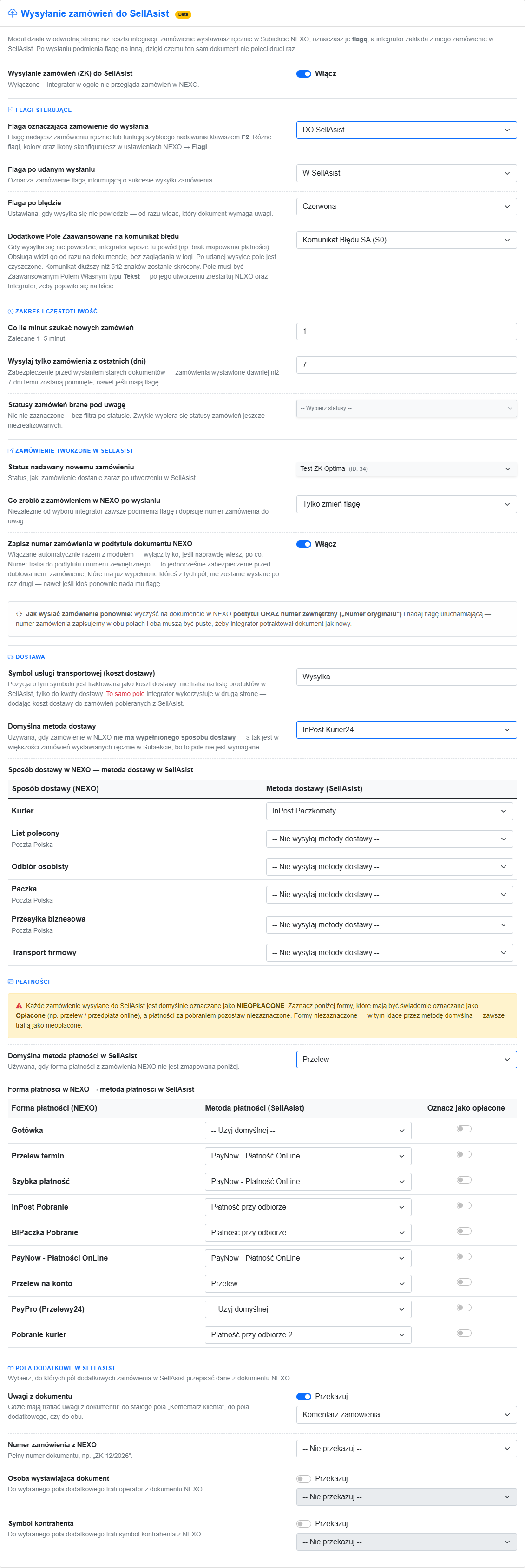525x1568 pixels.
Task: Click the flag icon beside Flagi sterujące
Action: click(x=10, y=110)
